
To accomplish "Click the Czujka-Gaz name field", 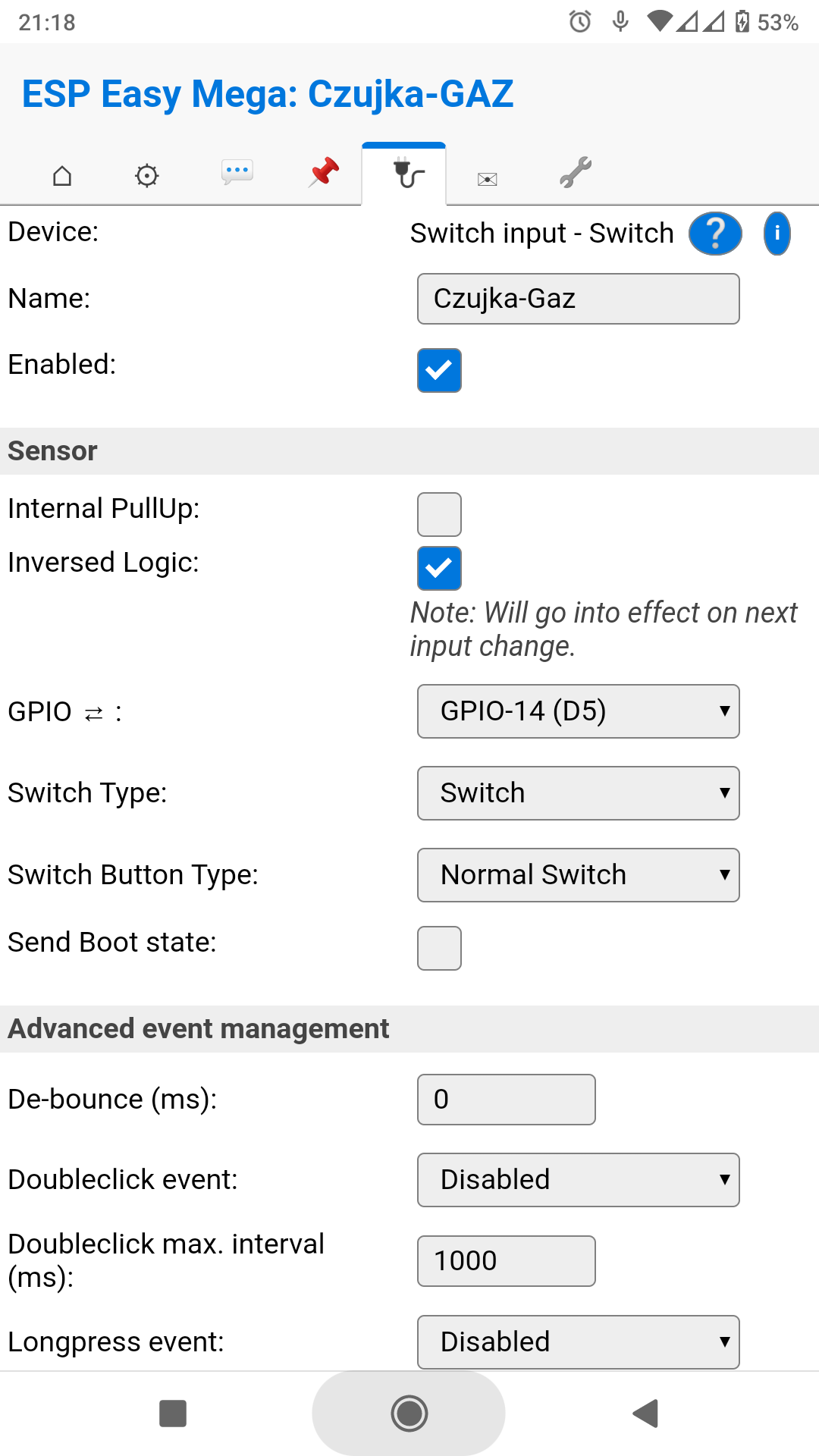I will click(579, 299).
